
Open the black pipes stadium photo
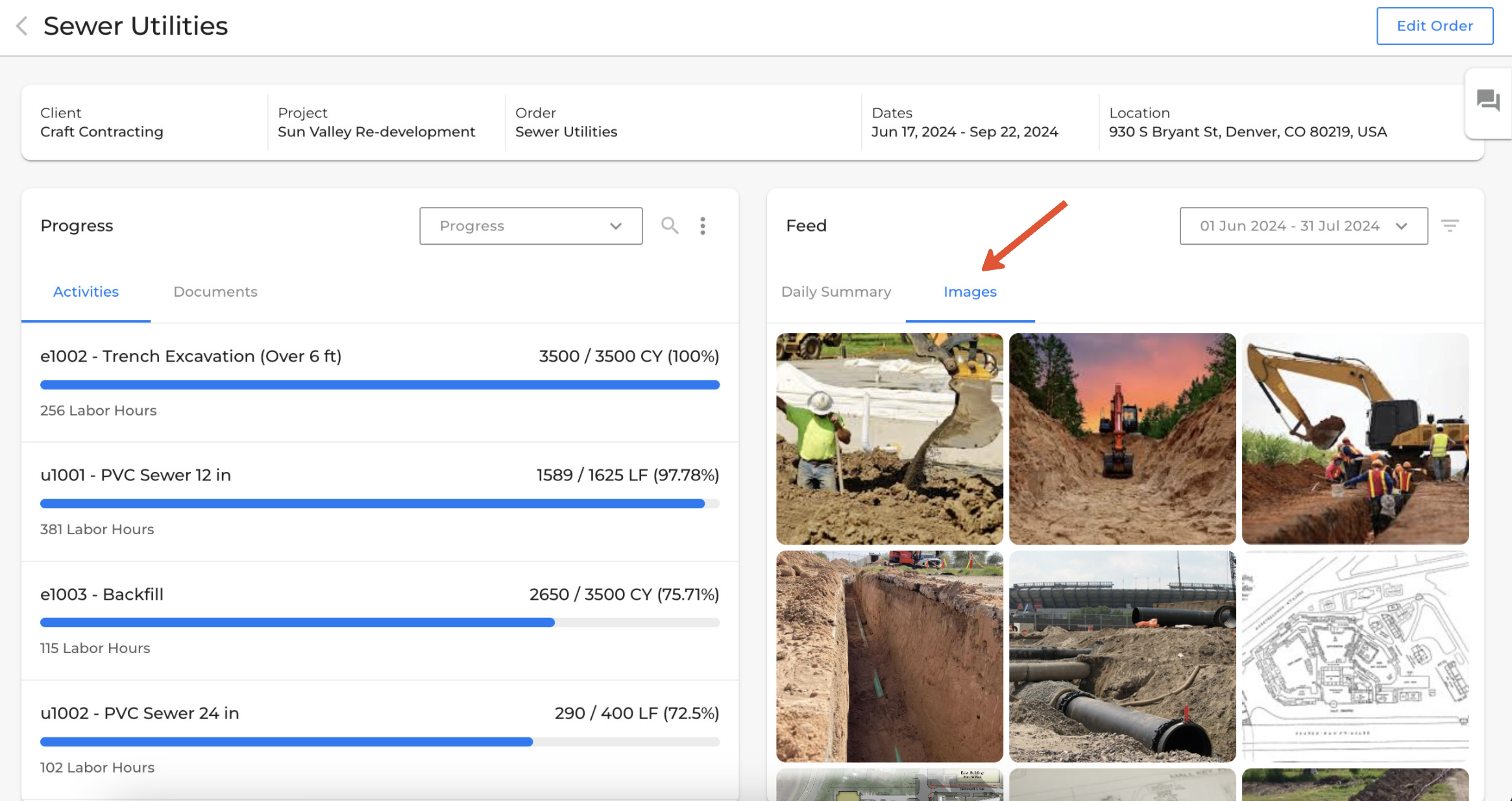pyautogui.click(x=1122, y=656)
